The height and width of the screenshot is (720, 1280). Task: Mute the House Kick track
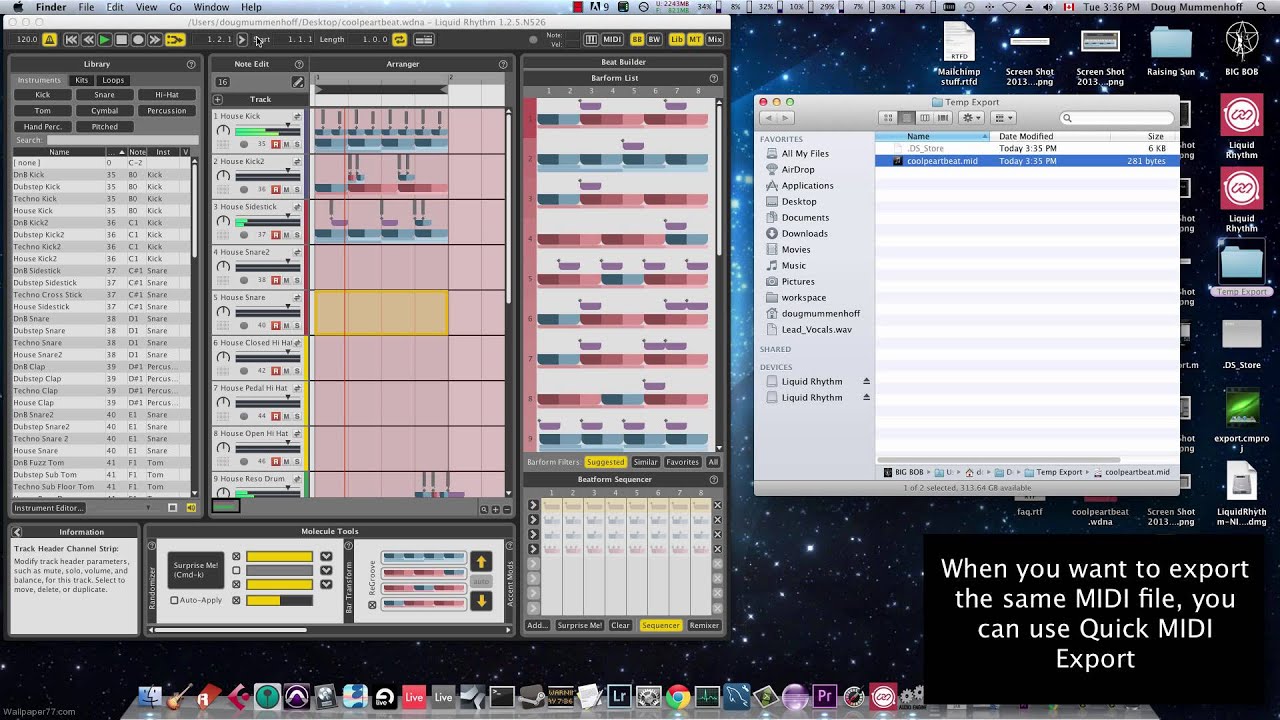[286, 144]
